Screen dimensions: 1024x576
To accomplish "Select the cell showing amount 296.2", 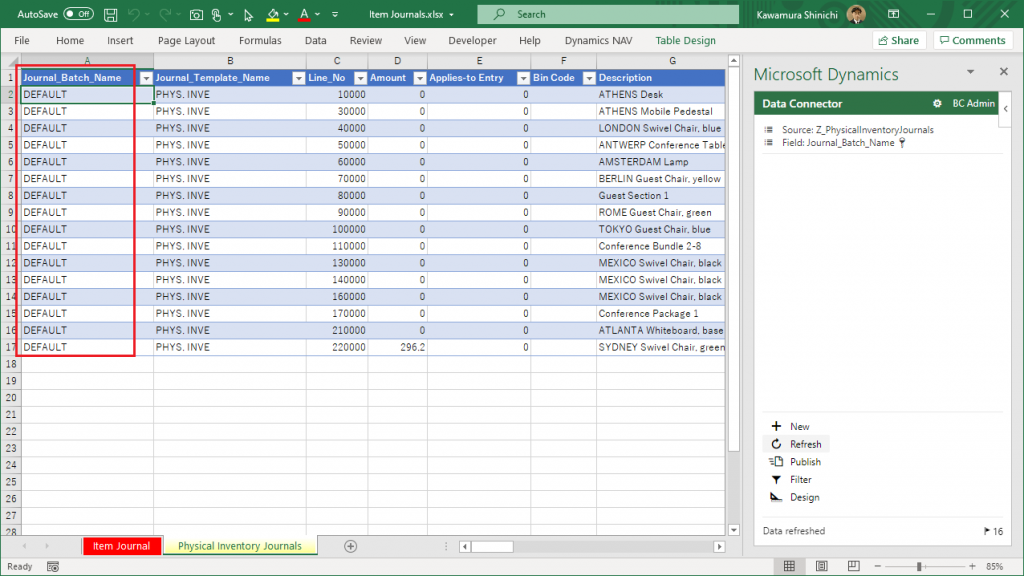I will point(398,347).
